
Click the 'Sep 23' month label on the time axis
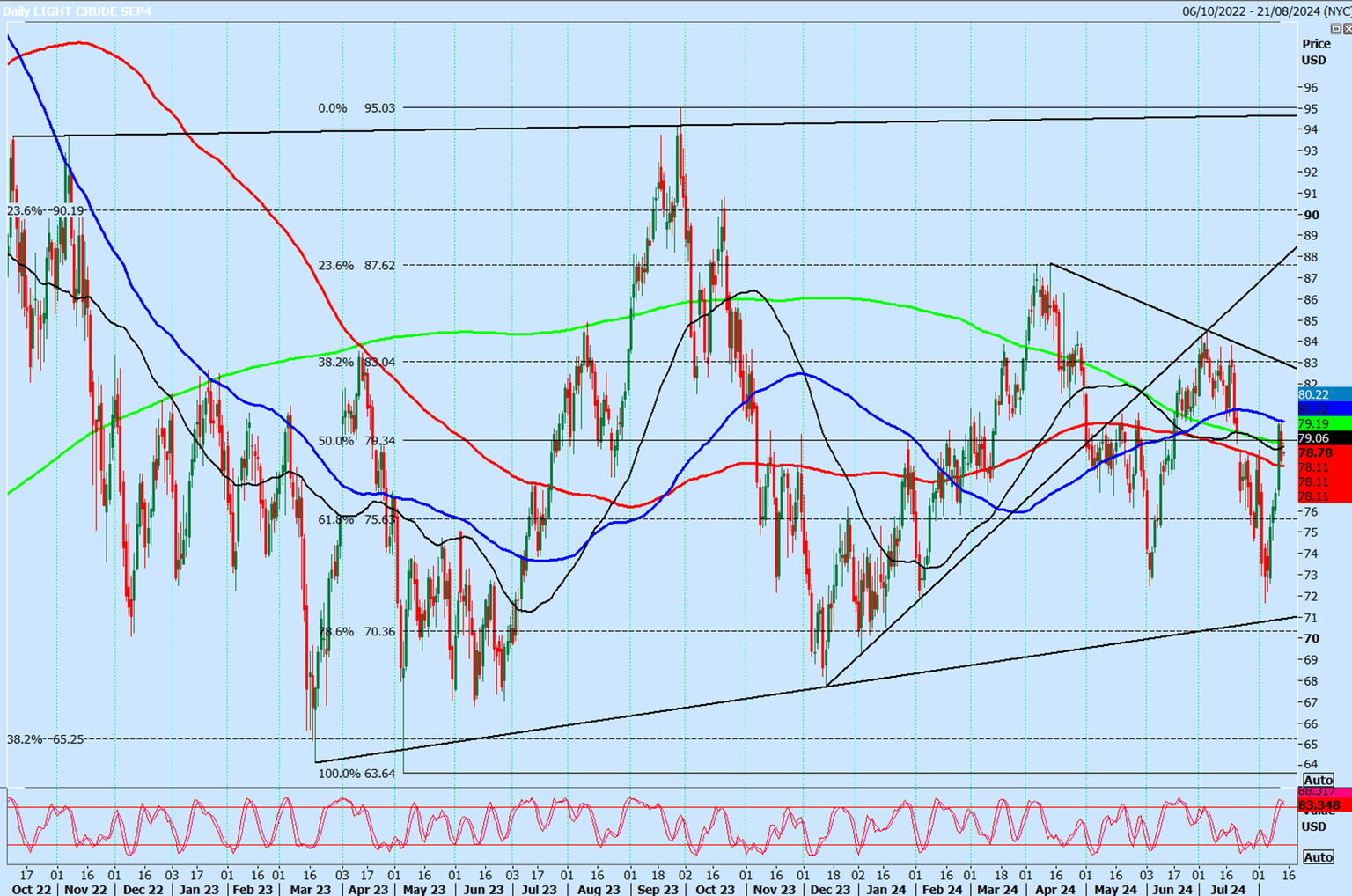658,889
